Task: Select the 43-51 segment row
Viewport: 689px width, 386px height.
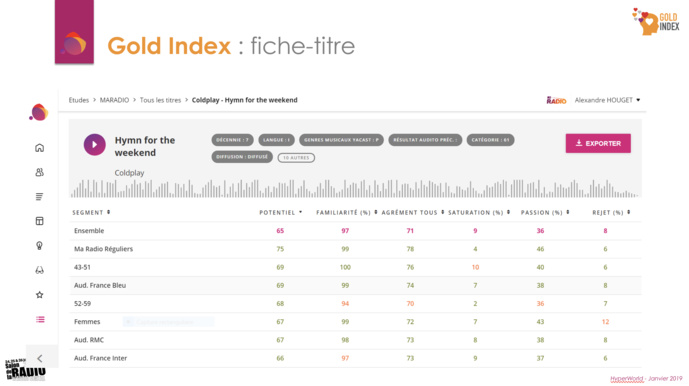Action: click(x=355, y=267)
